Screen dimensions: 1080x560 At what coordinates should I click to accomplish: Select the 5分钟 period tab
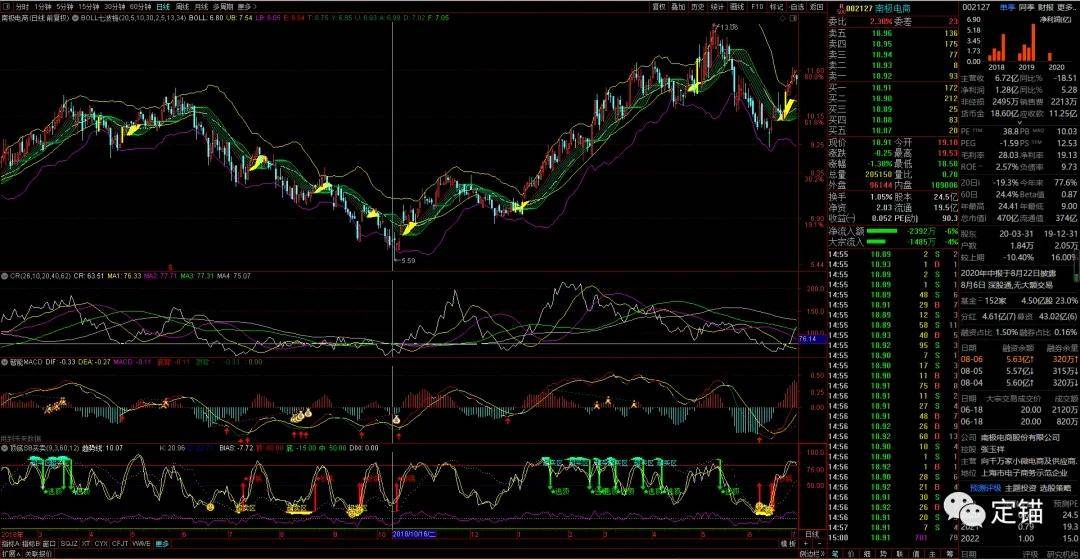(65, 6)
